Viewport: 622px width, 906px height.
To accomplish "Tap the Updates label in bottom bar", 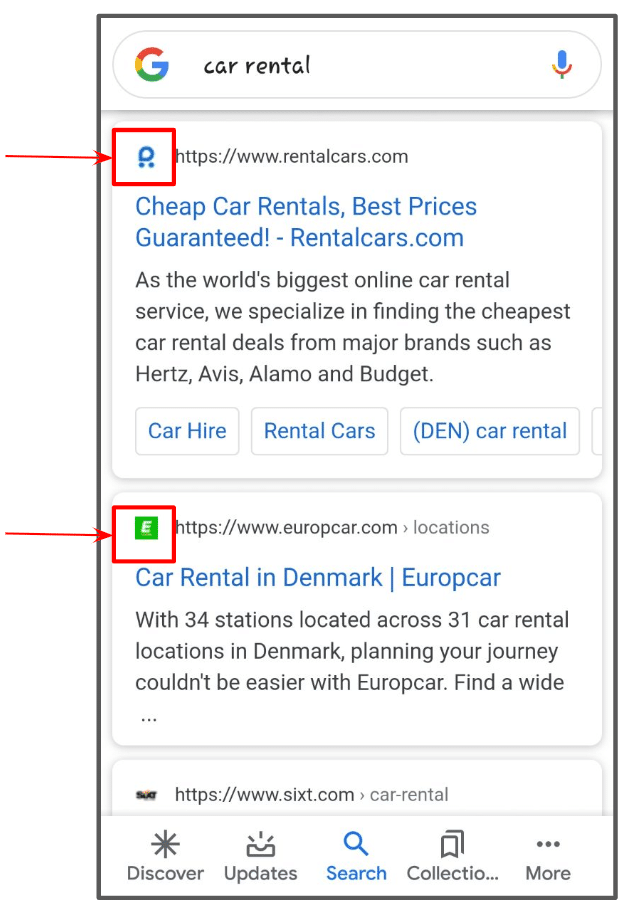I will (x=261, y=874).
